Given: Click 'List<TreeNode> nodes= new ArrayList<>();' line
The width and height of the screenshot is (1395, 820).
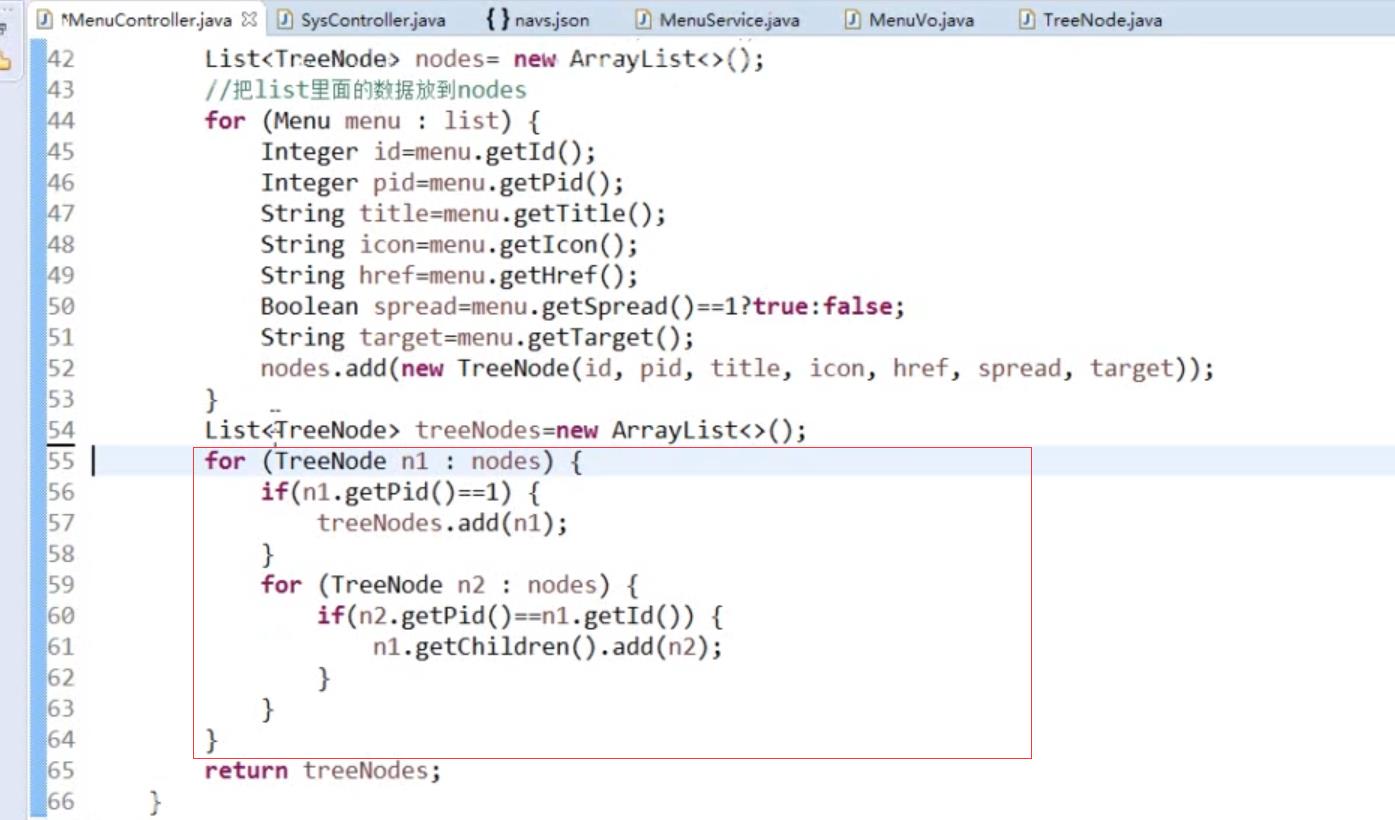Looking at the screenshot, I should point(484,60).
